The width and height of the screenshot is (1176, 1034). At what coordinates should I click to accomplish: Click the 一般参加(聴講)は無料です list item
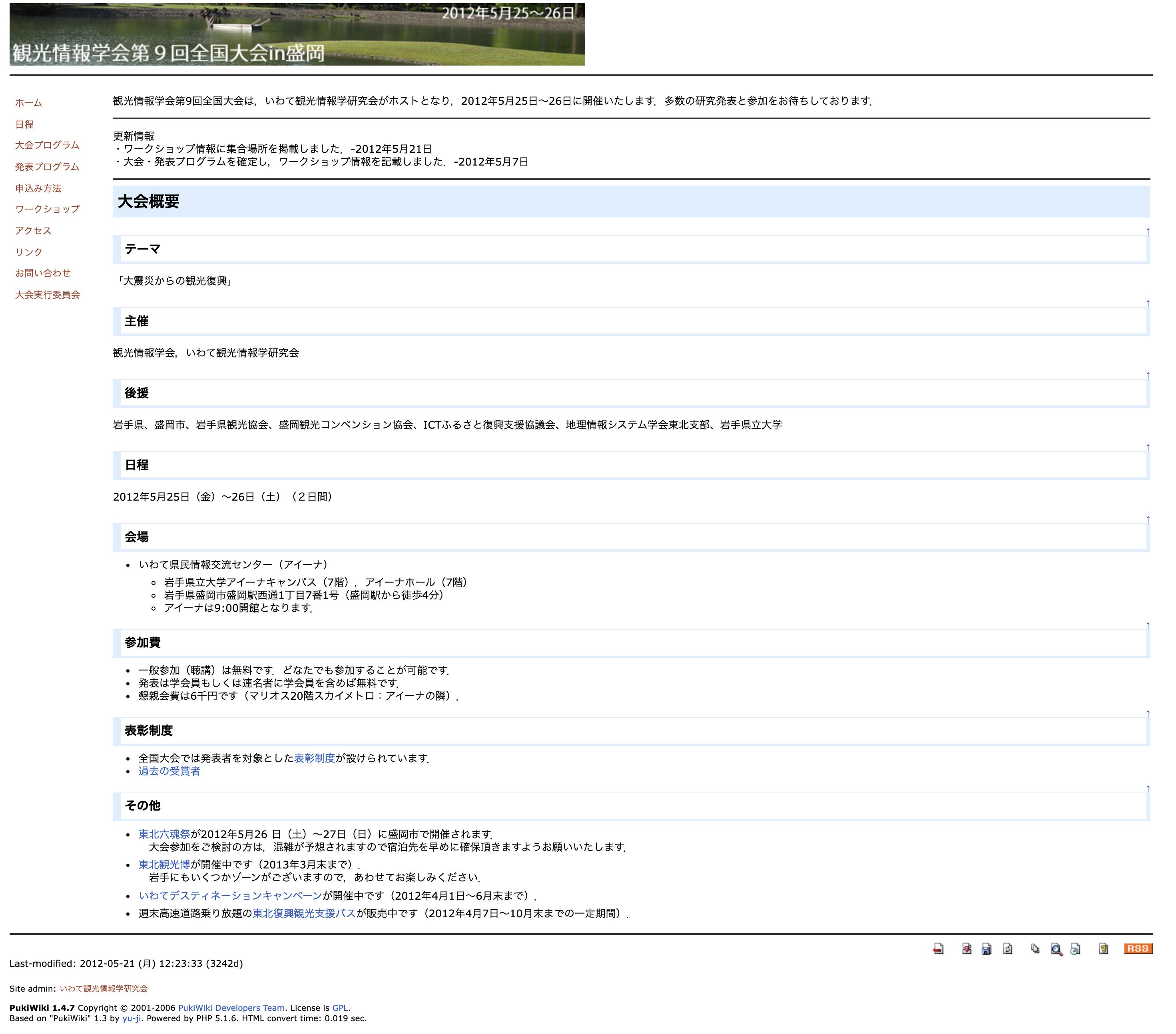[293, 671]
